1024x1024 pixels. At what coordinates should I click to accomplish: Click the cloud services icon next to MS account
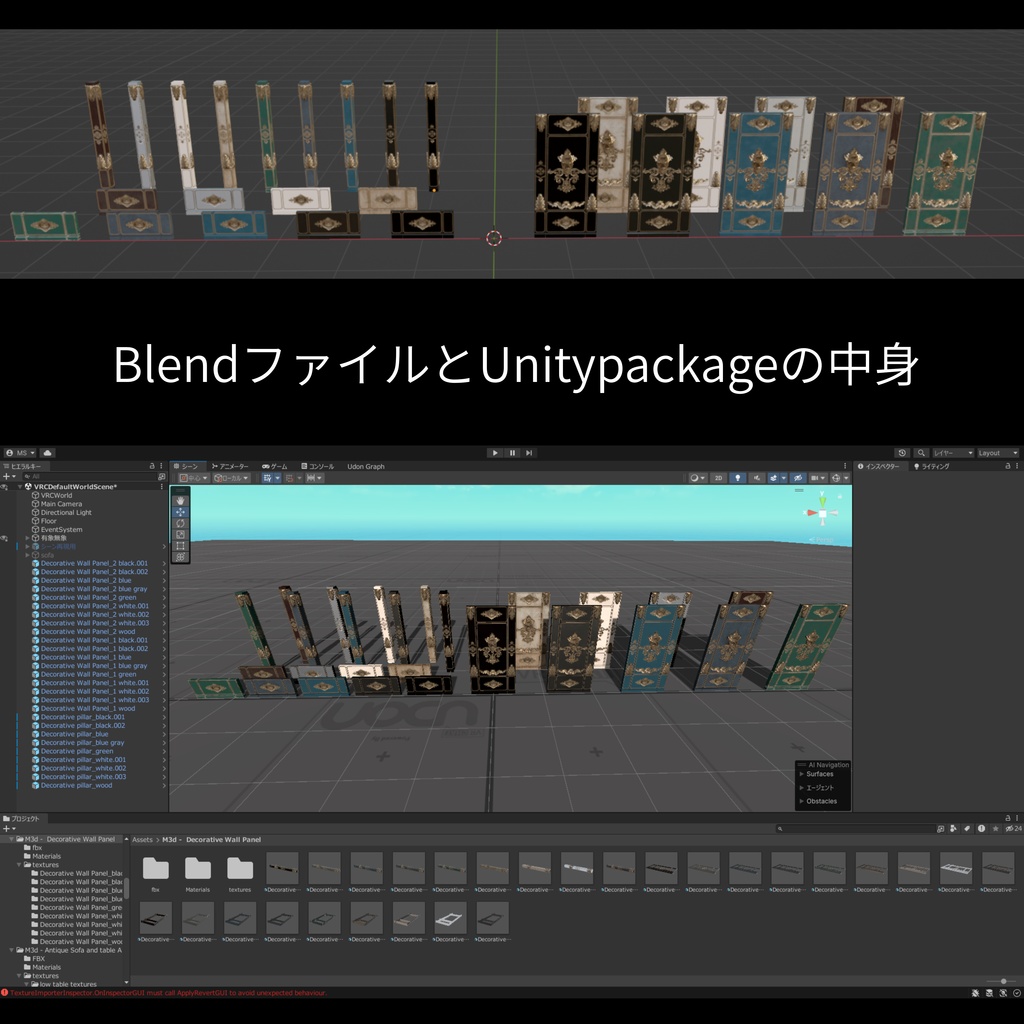coord(47,452)
